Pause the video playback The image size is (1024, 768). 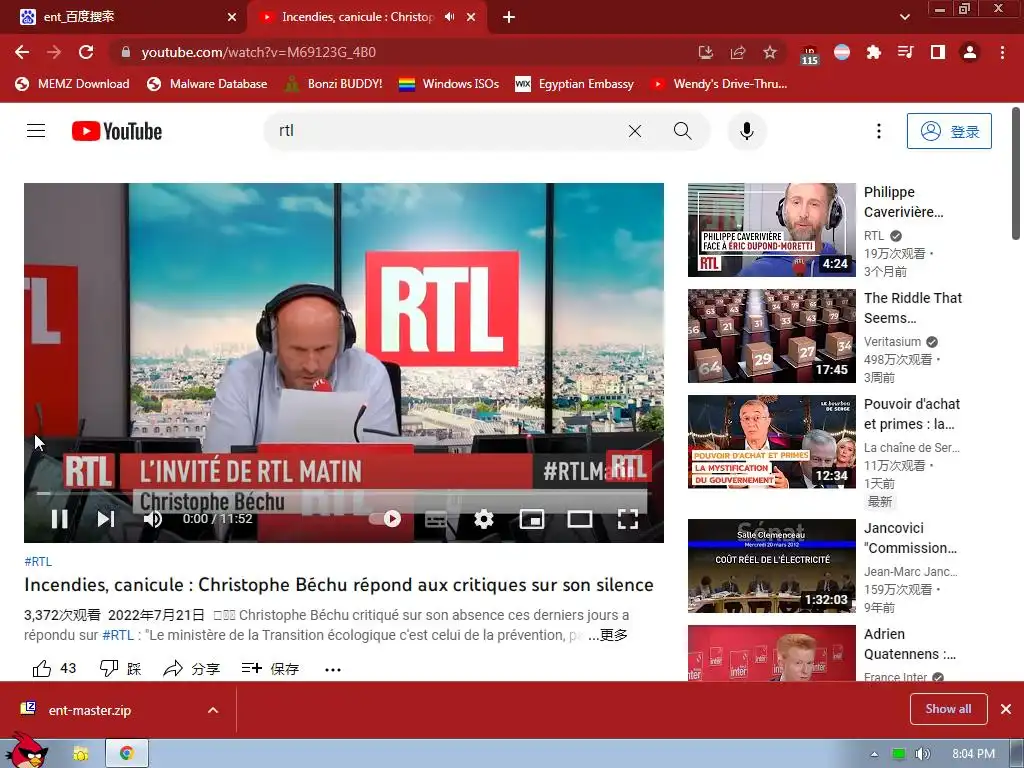coord(59,519)
